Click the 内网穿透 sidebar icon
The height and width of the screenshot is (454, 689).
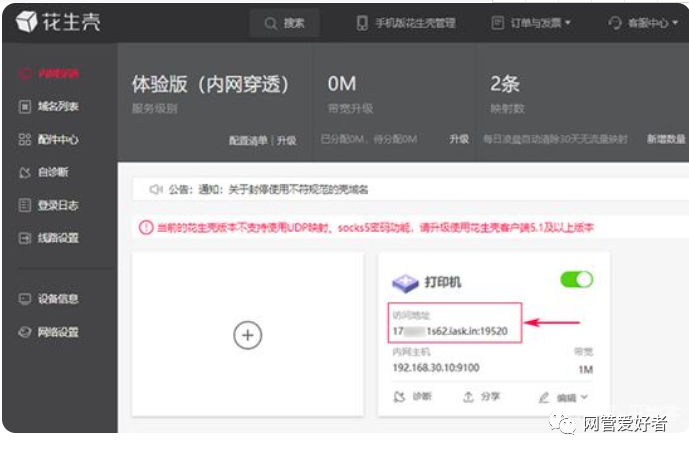point(25,73)
